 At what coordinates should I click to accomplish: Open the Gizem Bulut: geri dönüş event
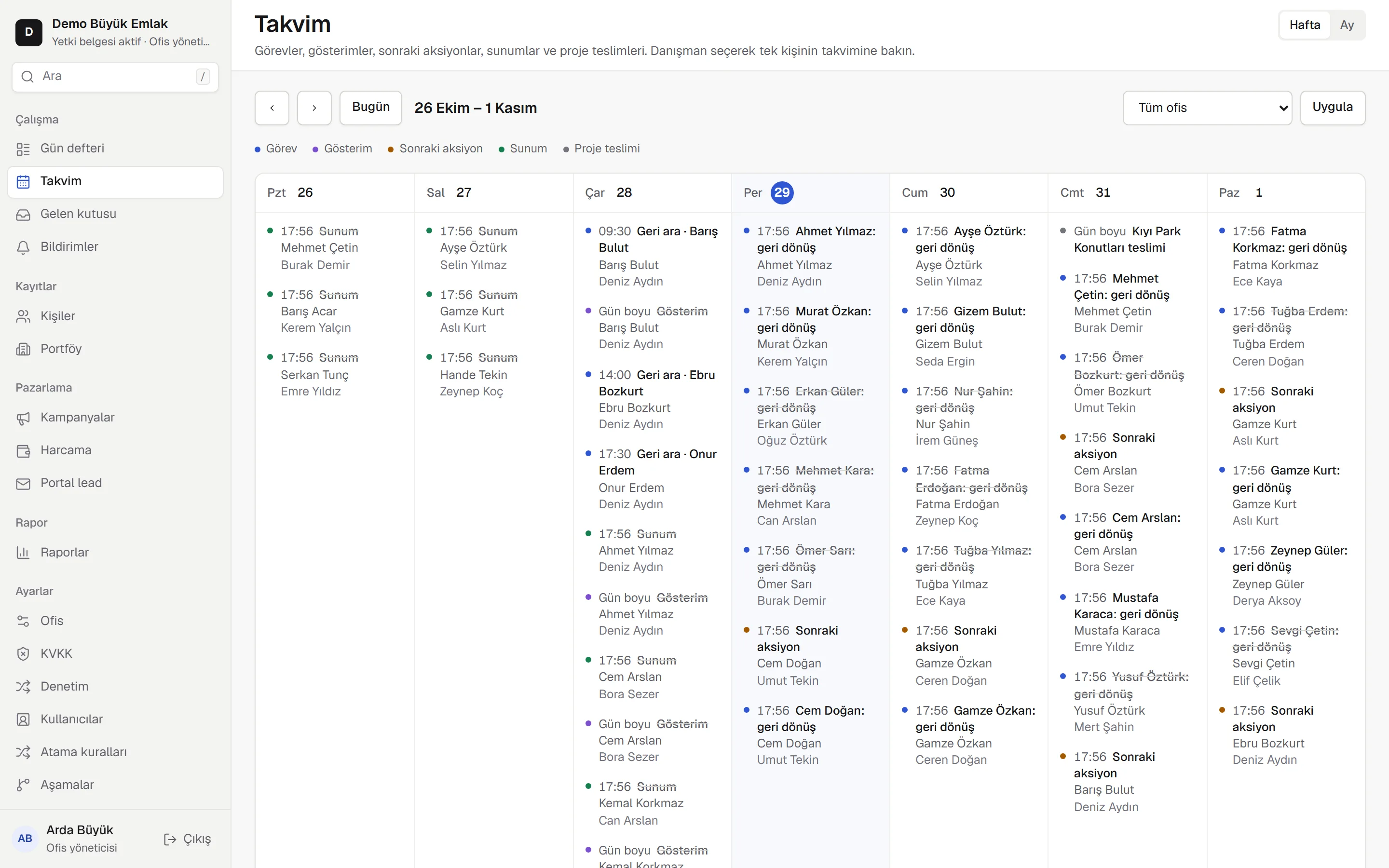(x=969, y=336)
